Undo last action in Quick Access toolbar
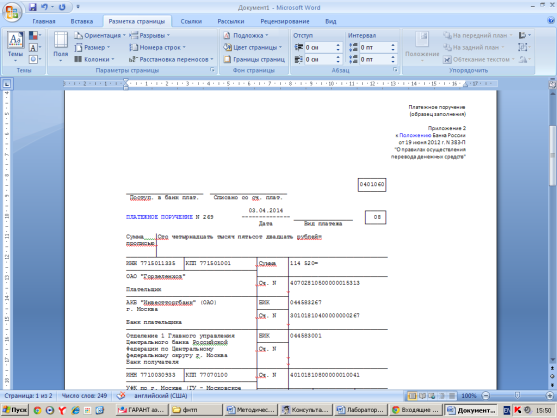 (44, 7)
